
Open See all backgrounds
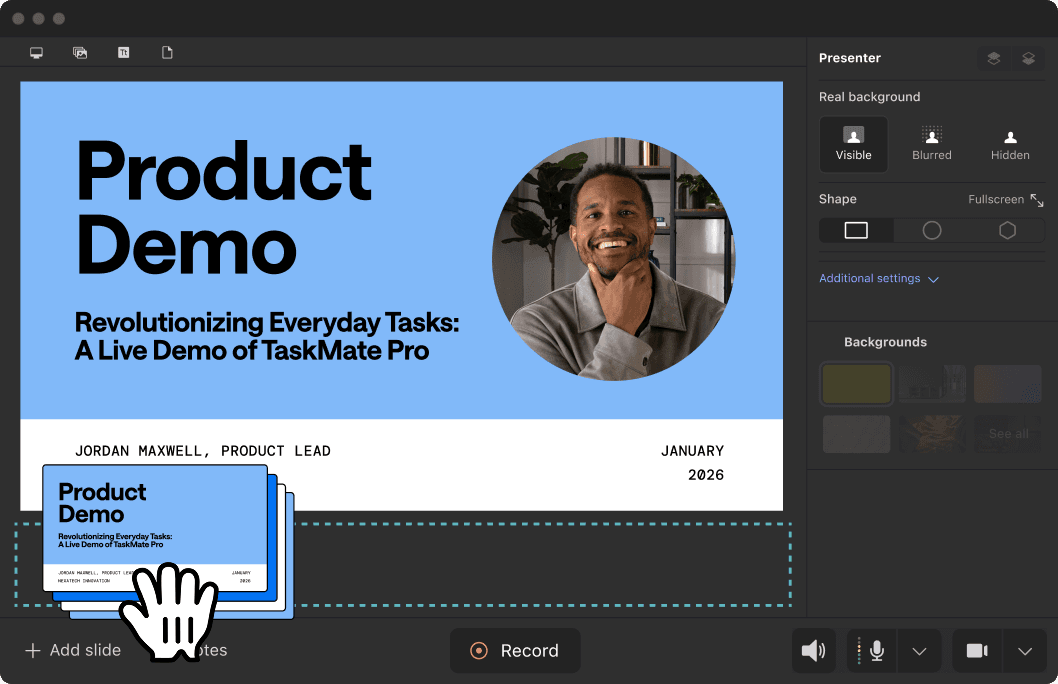(x=1007, y=433)
